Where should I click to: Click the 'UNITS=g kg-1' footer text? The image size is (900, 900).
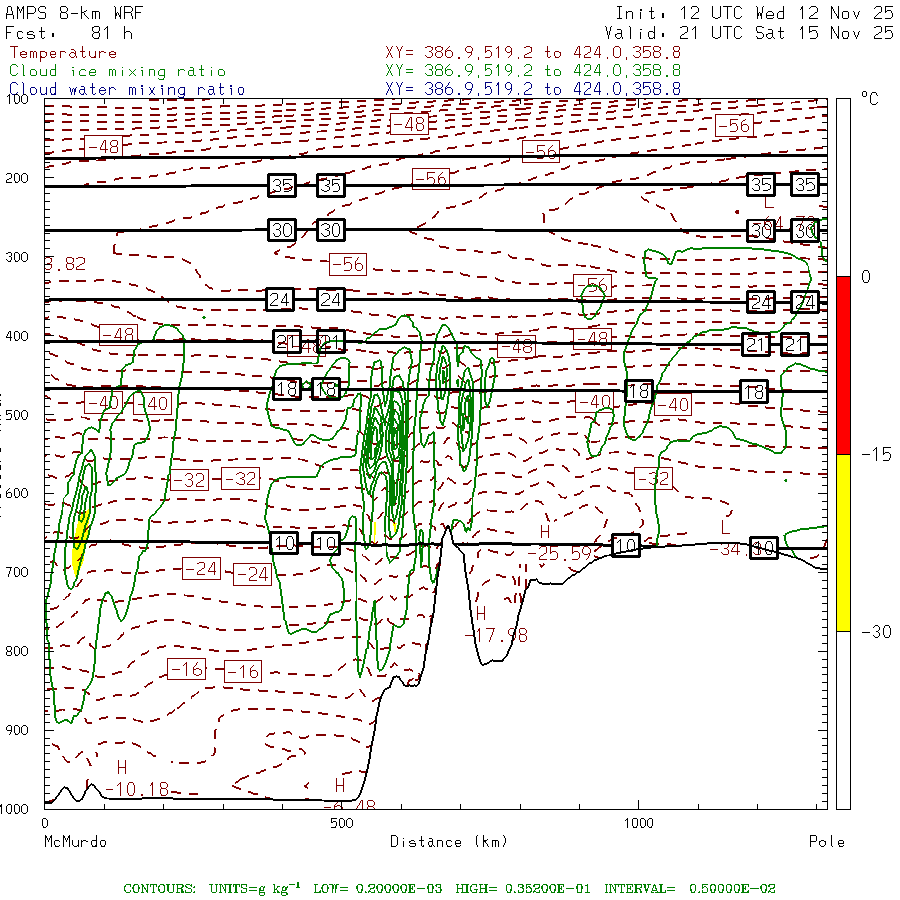pyautogui.click(x=254, y=889)
